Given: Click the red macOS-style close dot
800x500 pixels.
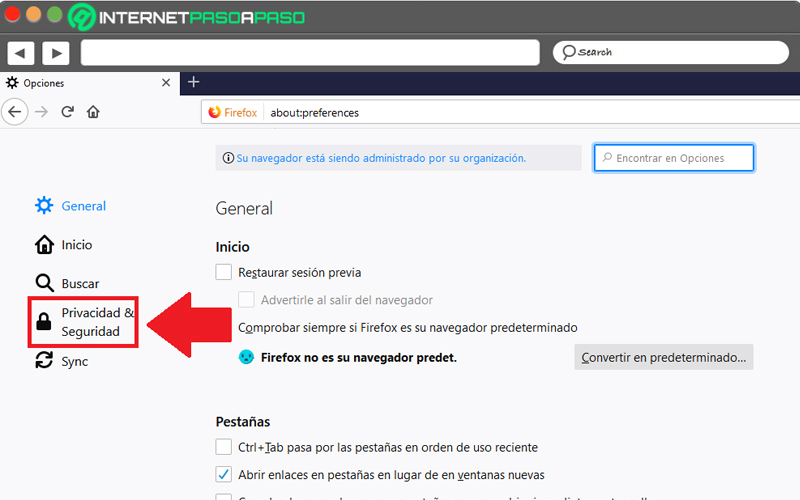Looking at the screenshot, I should tap(11, 14).
